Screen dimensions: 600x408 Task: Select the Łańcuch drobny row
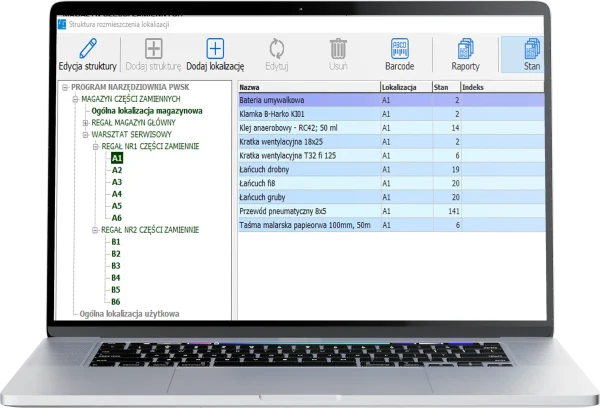click(x=391, y=170)
